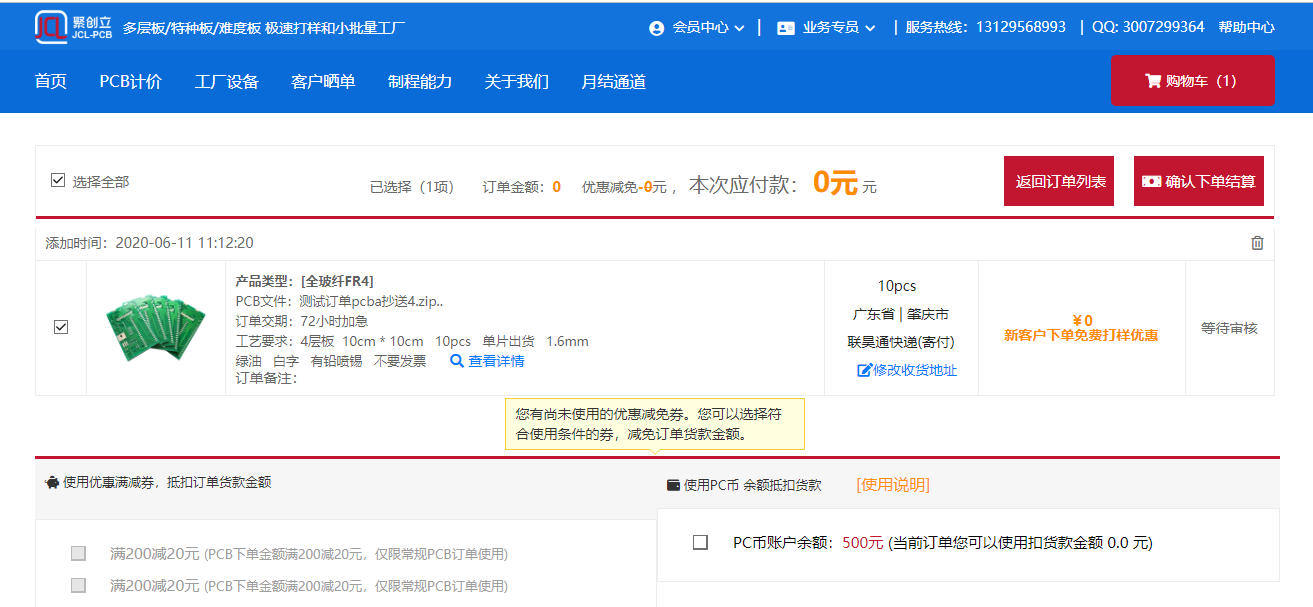The width and height of the screenshot is (1313, 607).
Task: Click the 返回订单列表 button
Action: 1058,181
